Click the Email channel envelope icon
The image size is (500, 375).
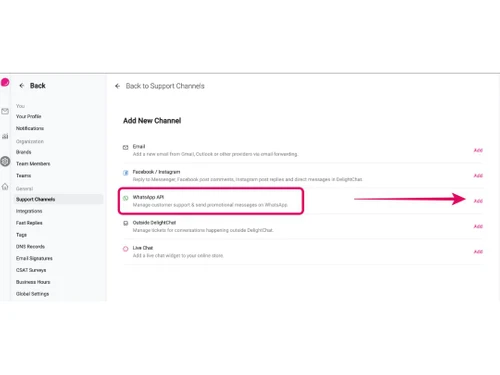[126, 147]
